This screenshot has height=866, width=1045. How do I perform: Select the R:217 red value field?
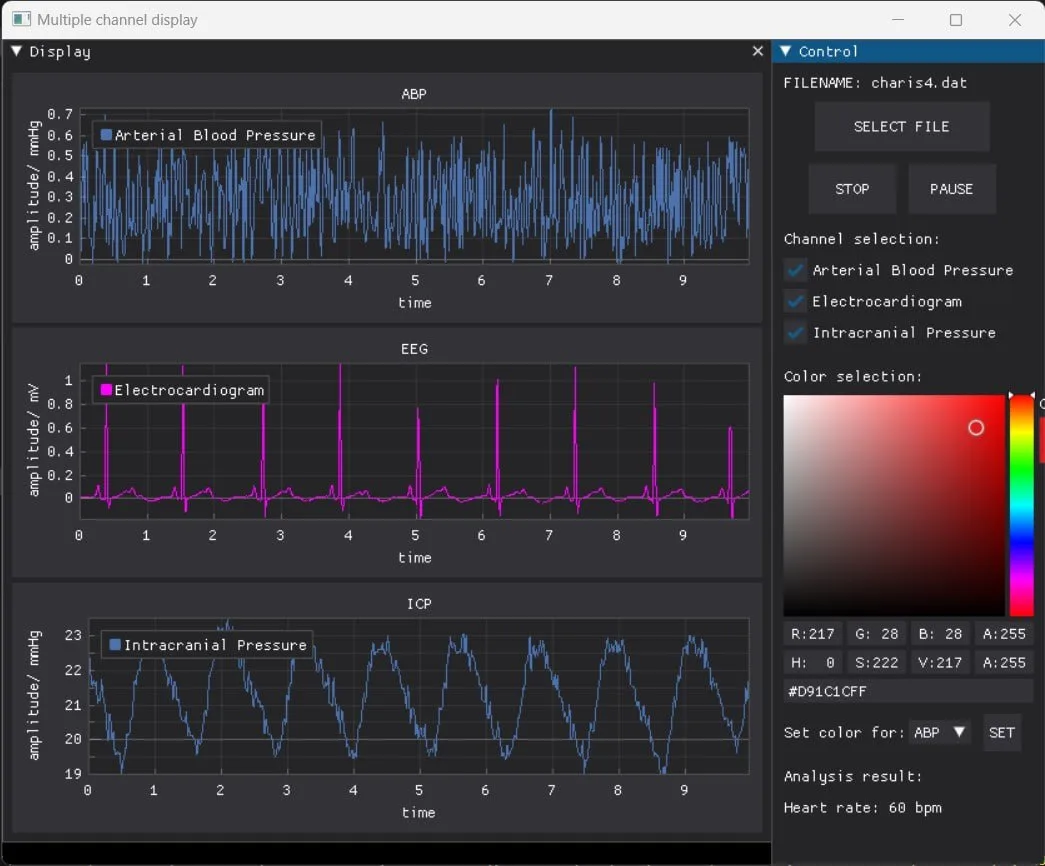812,634
